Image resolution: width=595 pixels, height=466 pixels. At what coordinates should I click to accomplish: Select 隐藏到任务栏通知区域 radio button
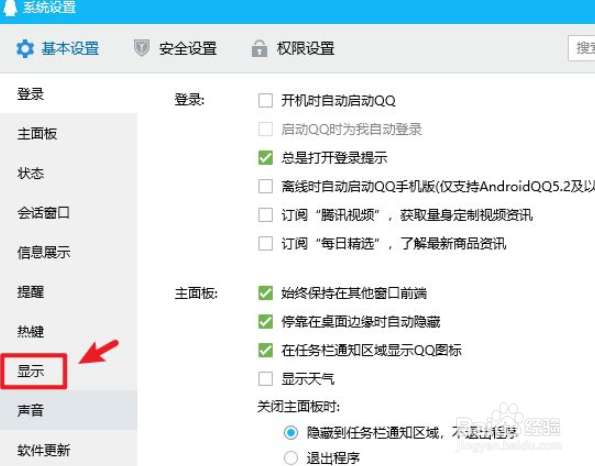coord(291,432)
